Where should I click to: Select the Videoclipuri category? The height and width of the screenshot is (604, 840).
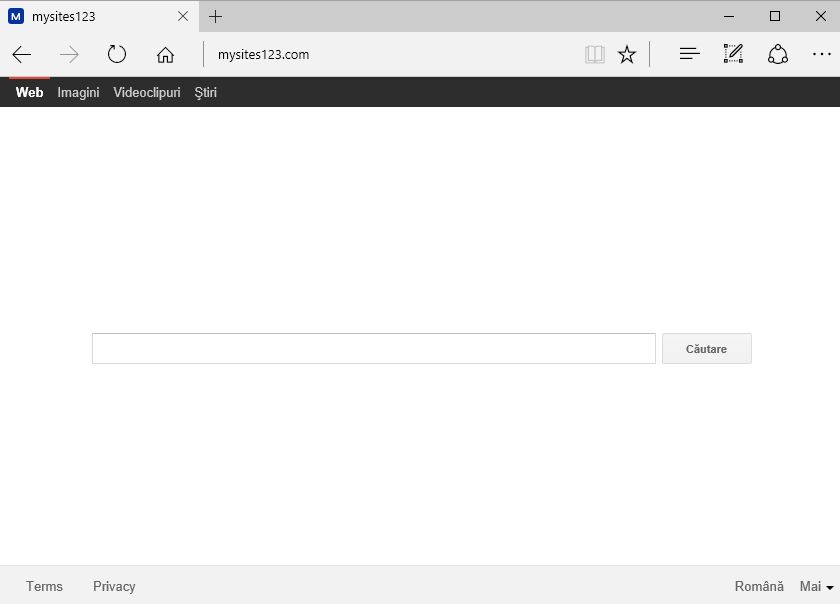(x=146, y=92)
